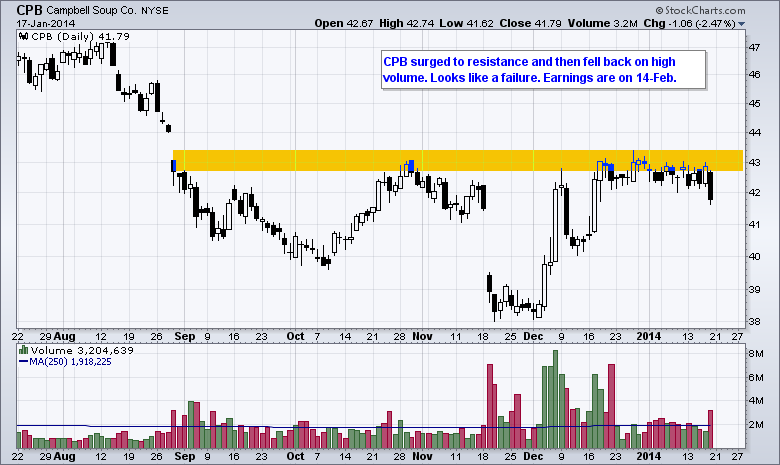Click the 38 price axis label

coord(754,321)
